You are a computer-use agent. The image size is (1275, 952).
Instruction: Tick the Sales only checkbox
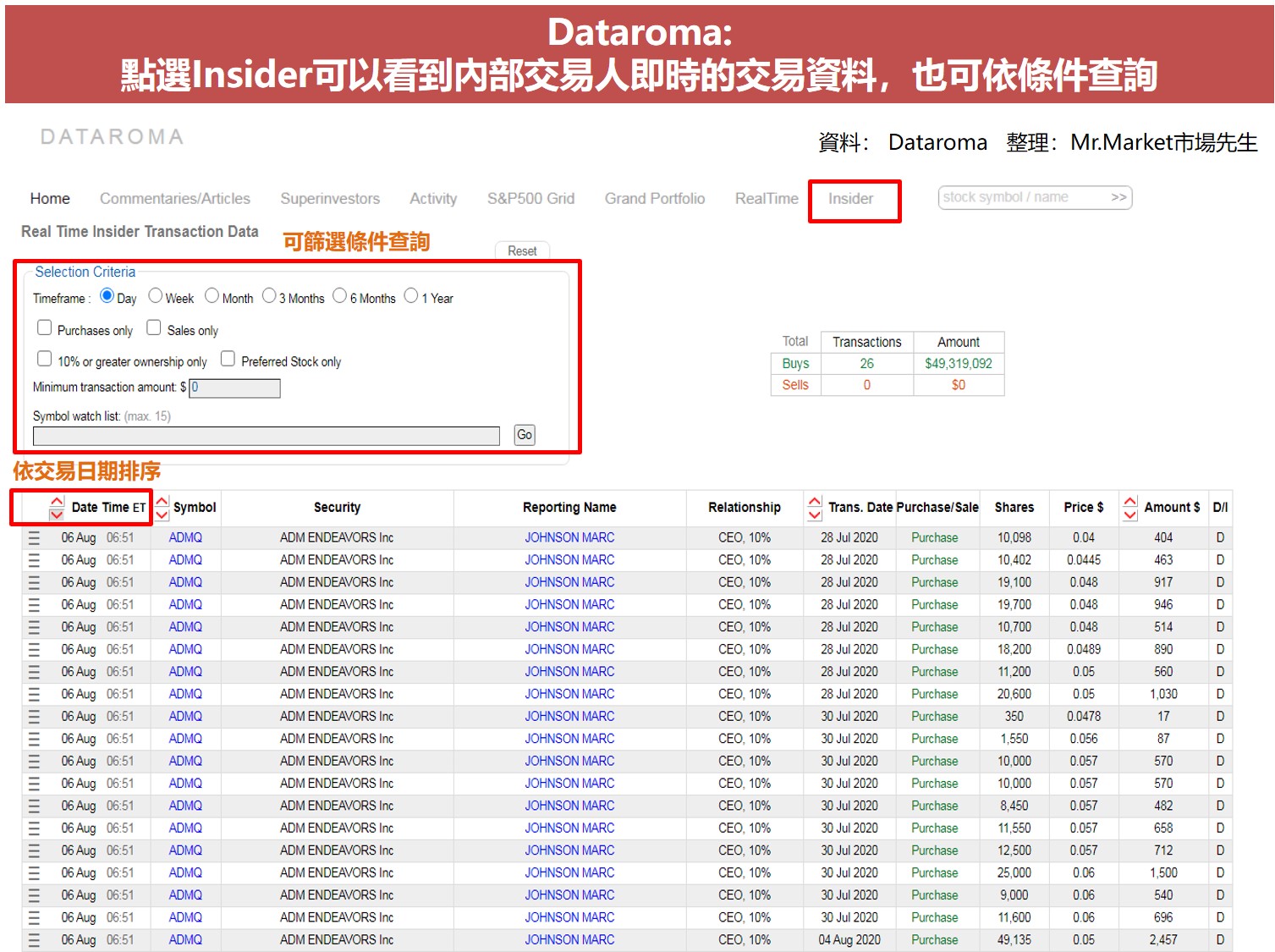click(153, 327)
